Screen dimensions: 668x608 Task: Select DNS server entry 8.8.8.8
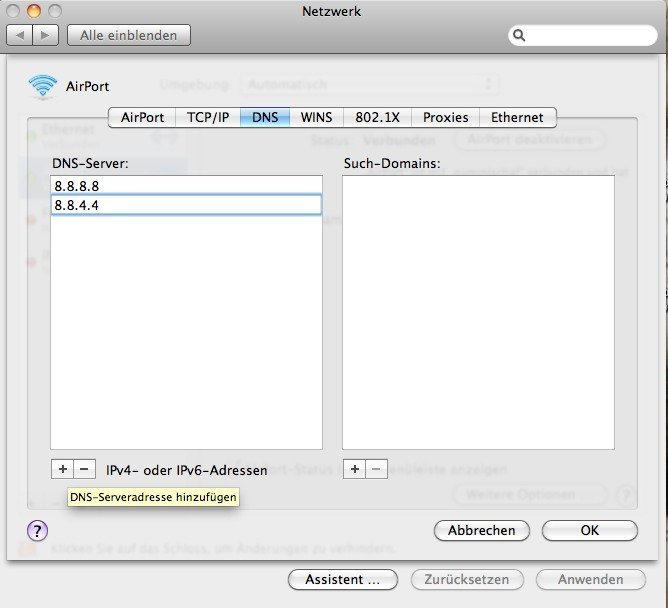click(x=186, y=186)
